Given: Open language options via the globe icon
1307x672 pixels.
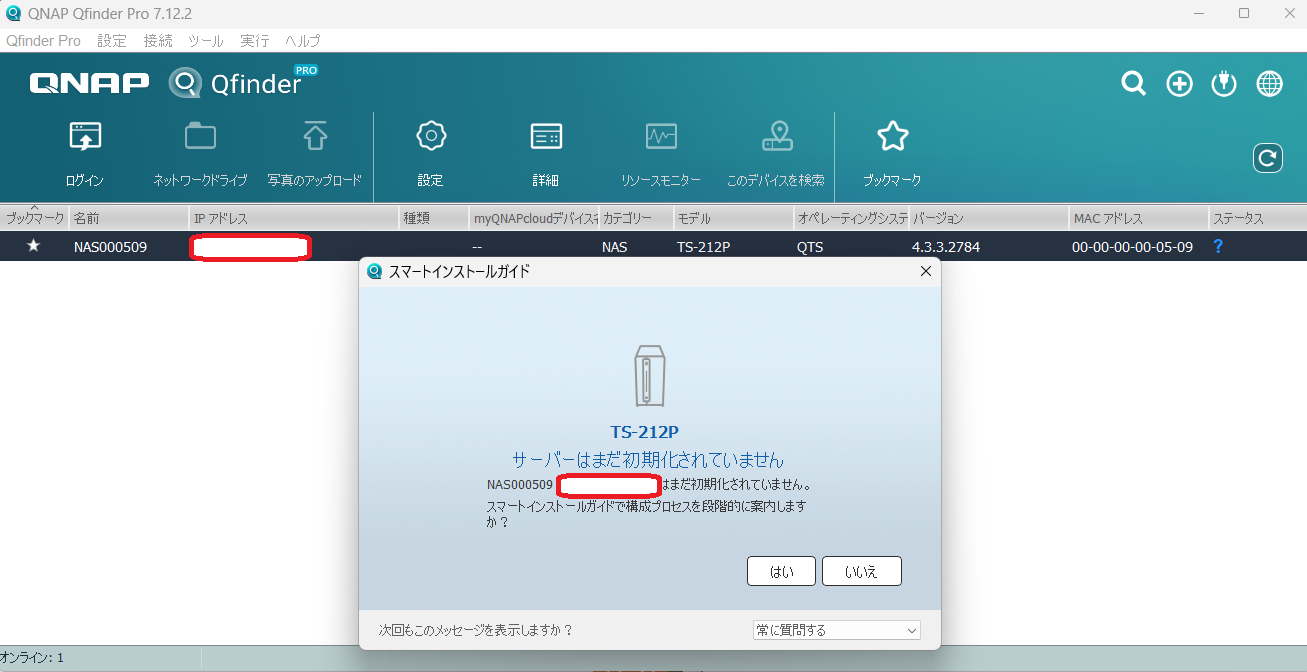Looking at the screenshot, I should [x=1269, y=83].
